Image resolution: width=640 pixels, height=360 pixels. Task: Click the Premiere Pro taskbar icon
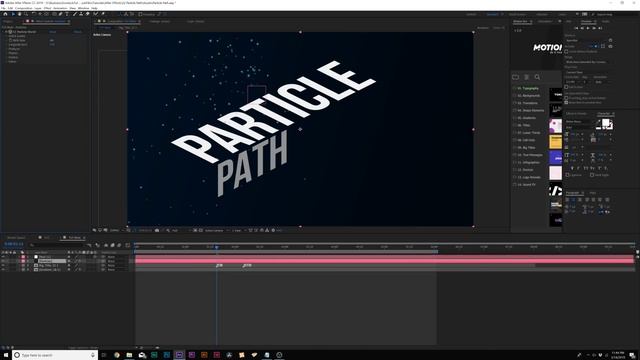[x=192, y=355]
